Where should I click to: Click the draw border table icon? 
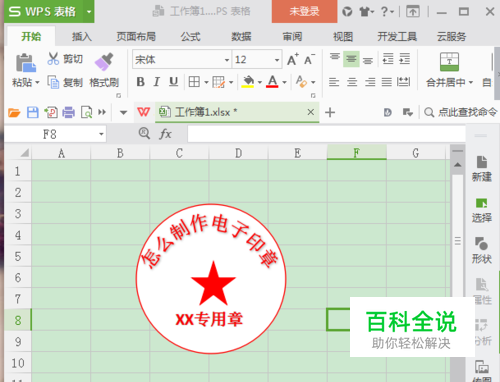[219, 82]
